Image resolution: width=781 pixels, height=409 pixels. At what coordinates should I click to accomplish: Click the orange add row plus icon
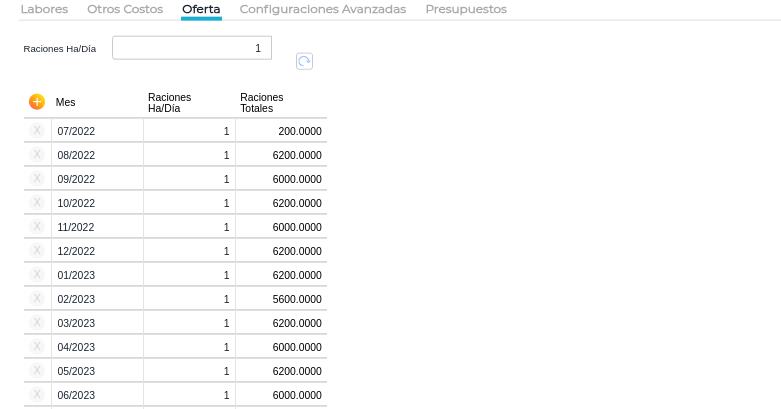coord(37,101)
